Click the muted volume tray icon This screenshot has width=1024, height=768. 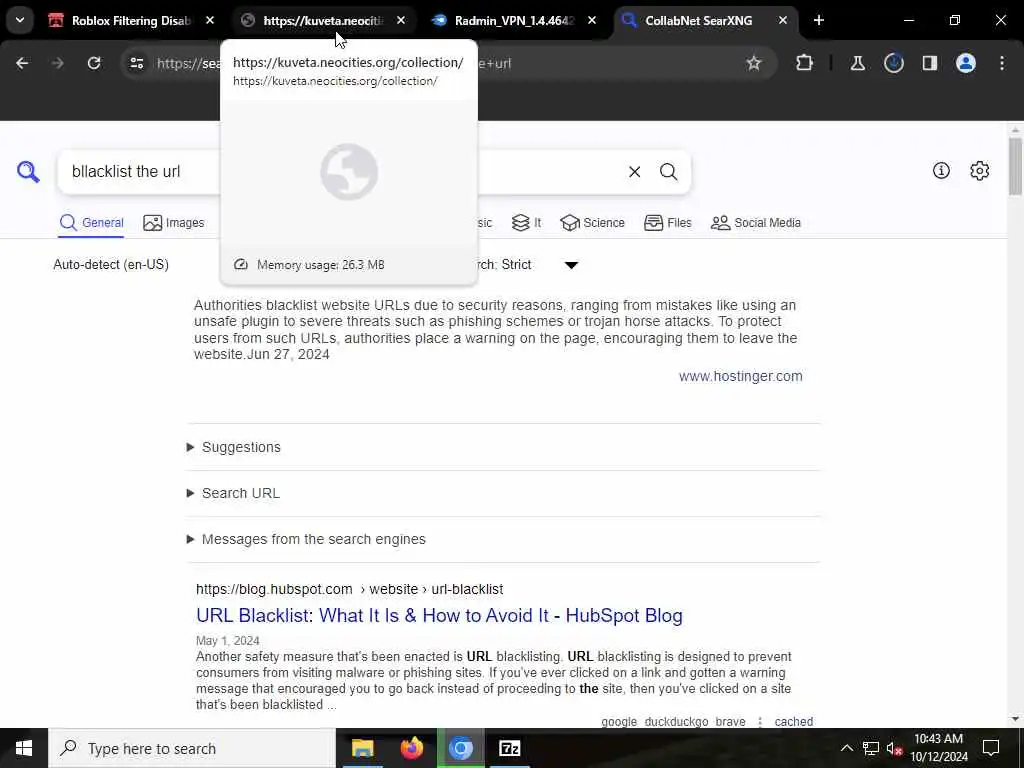(894, 748)
